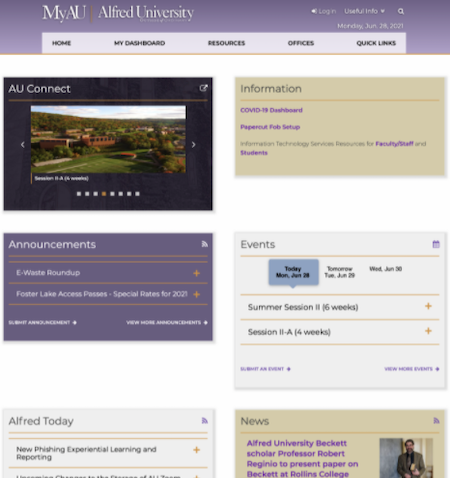Screen dimensions: 450x478
Task: Select the third carousel indicator dot
Action: (x=96, y=194)
